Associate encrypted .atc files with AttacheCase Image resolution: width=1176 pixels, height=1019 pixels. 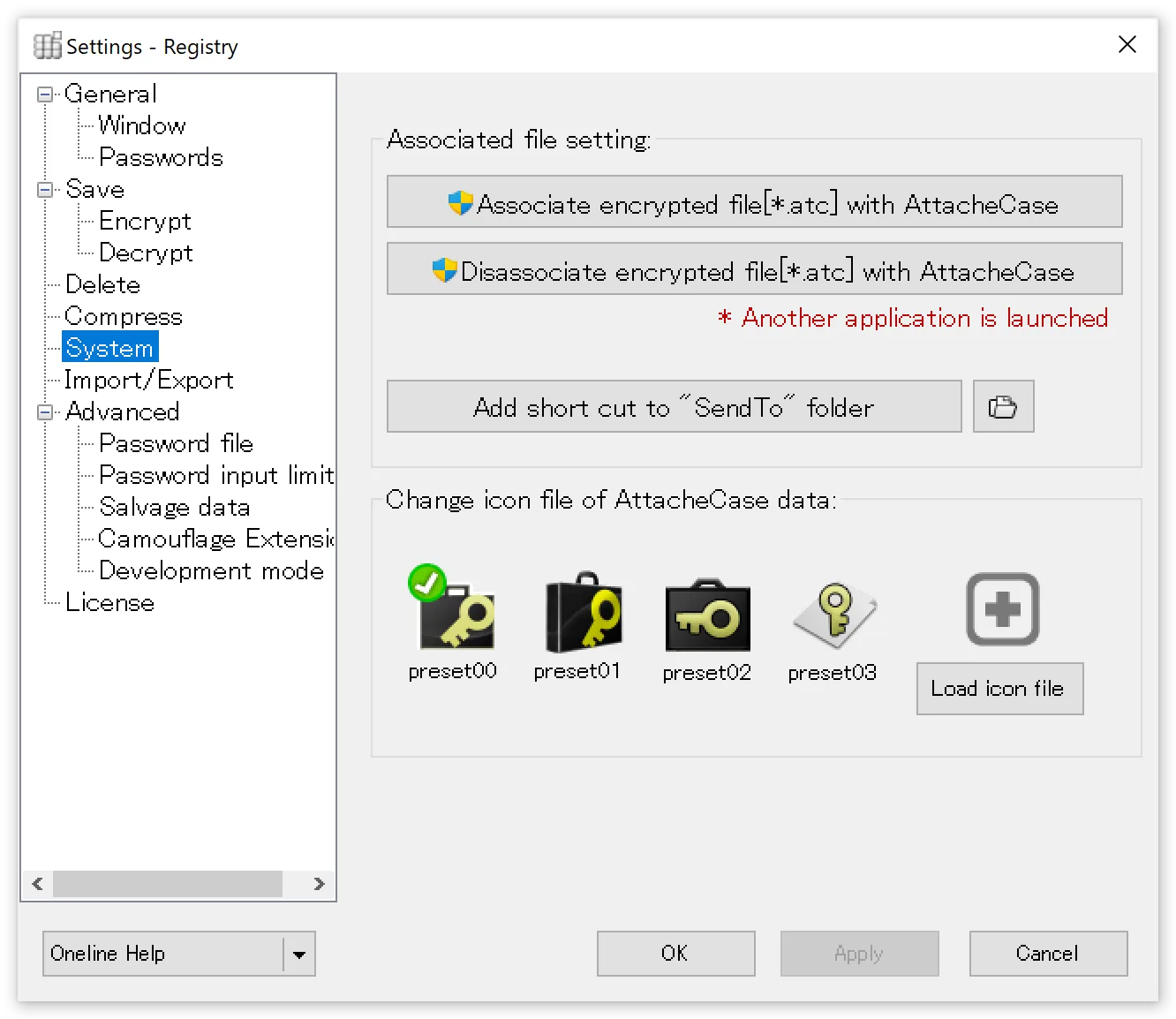pyautogui.click(x=754, y=202)
